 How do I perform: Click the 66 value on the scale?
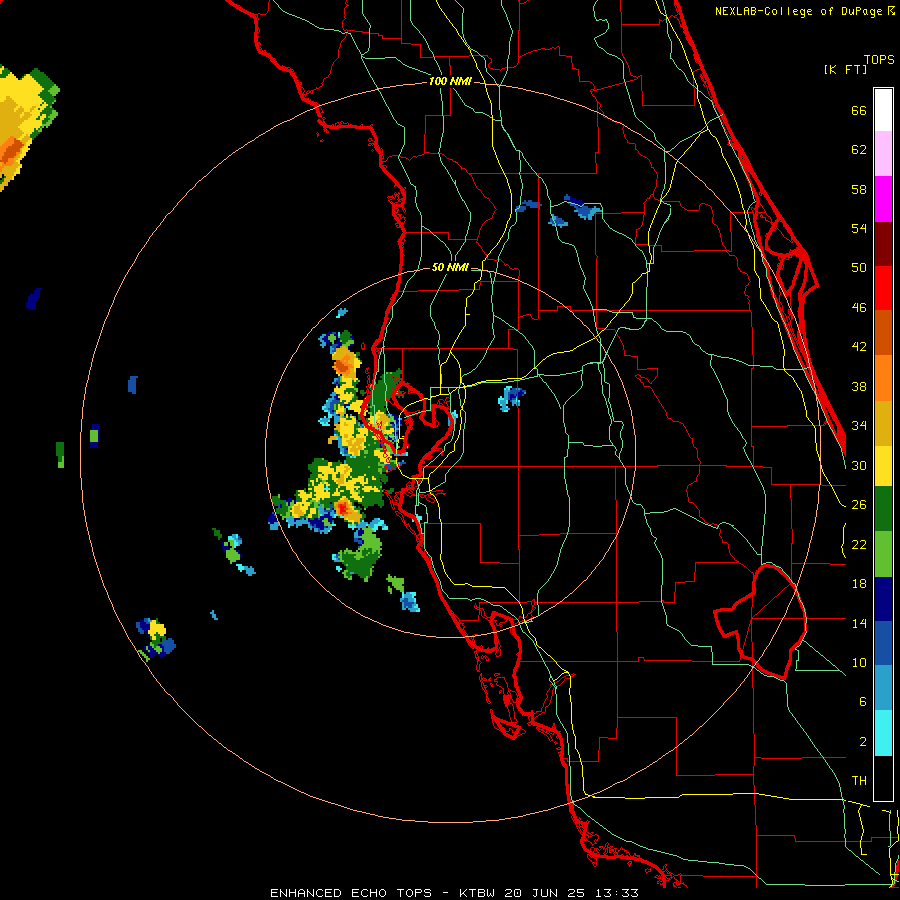(859, 111)
